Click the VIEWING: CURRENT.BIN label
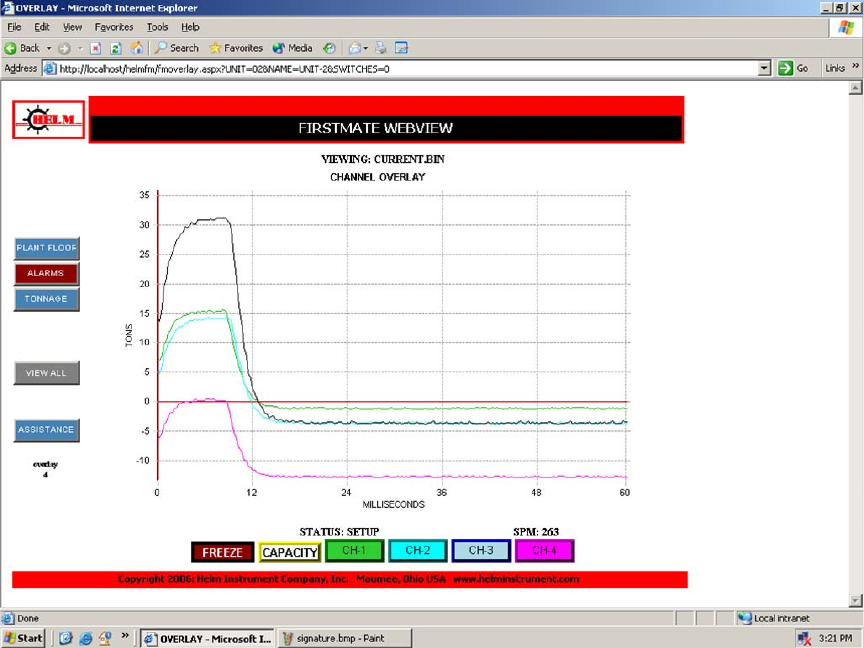This screenshot has width=864, height=648. [383, 159]
